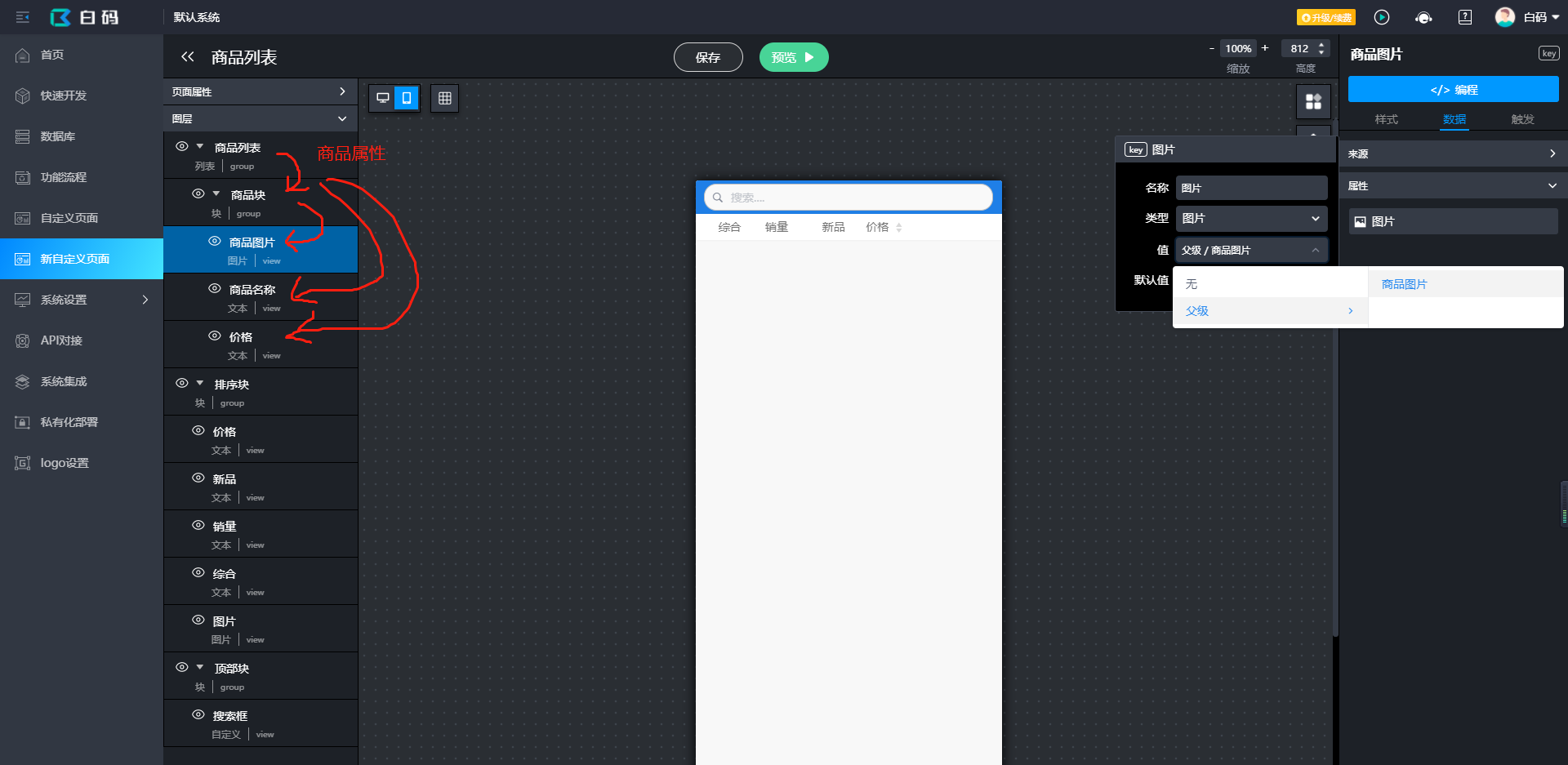Toggle visibility of 新品 layer
The height and width of the screenshot is (765, 1568).
point(198,478)
